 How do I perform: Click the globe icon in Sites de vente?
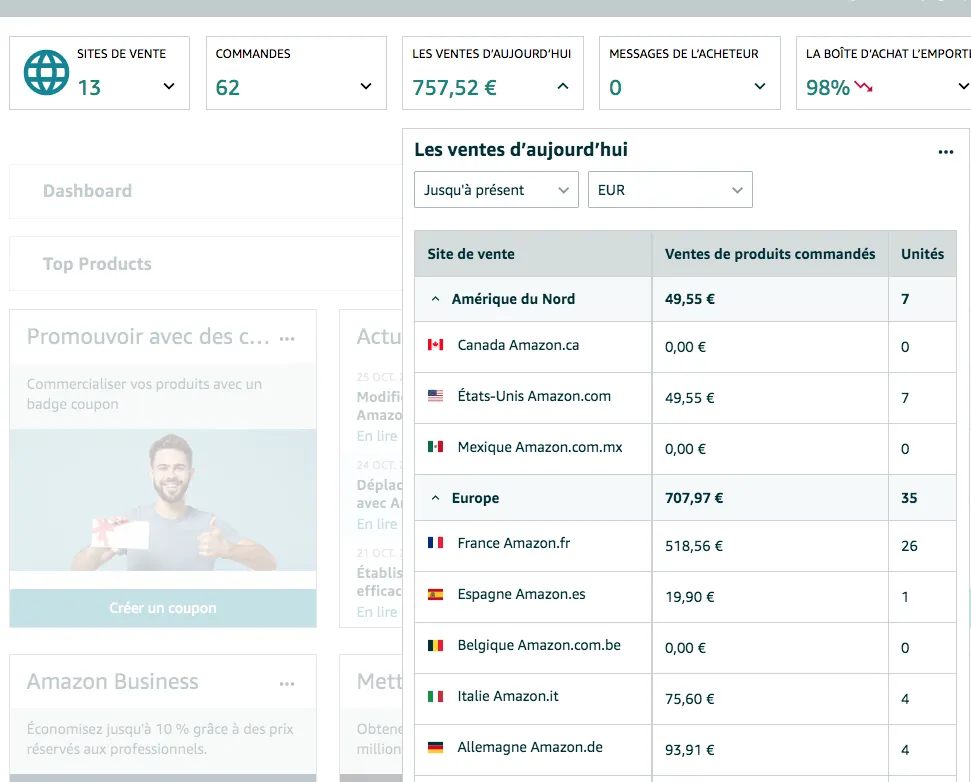point(46,72)
